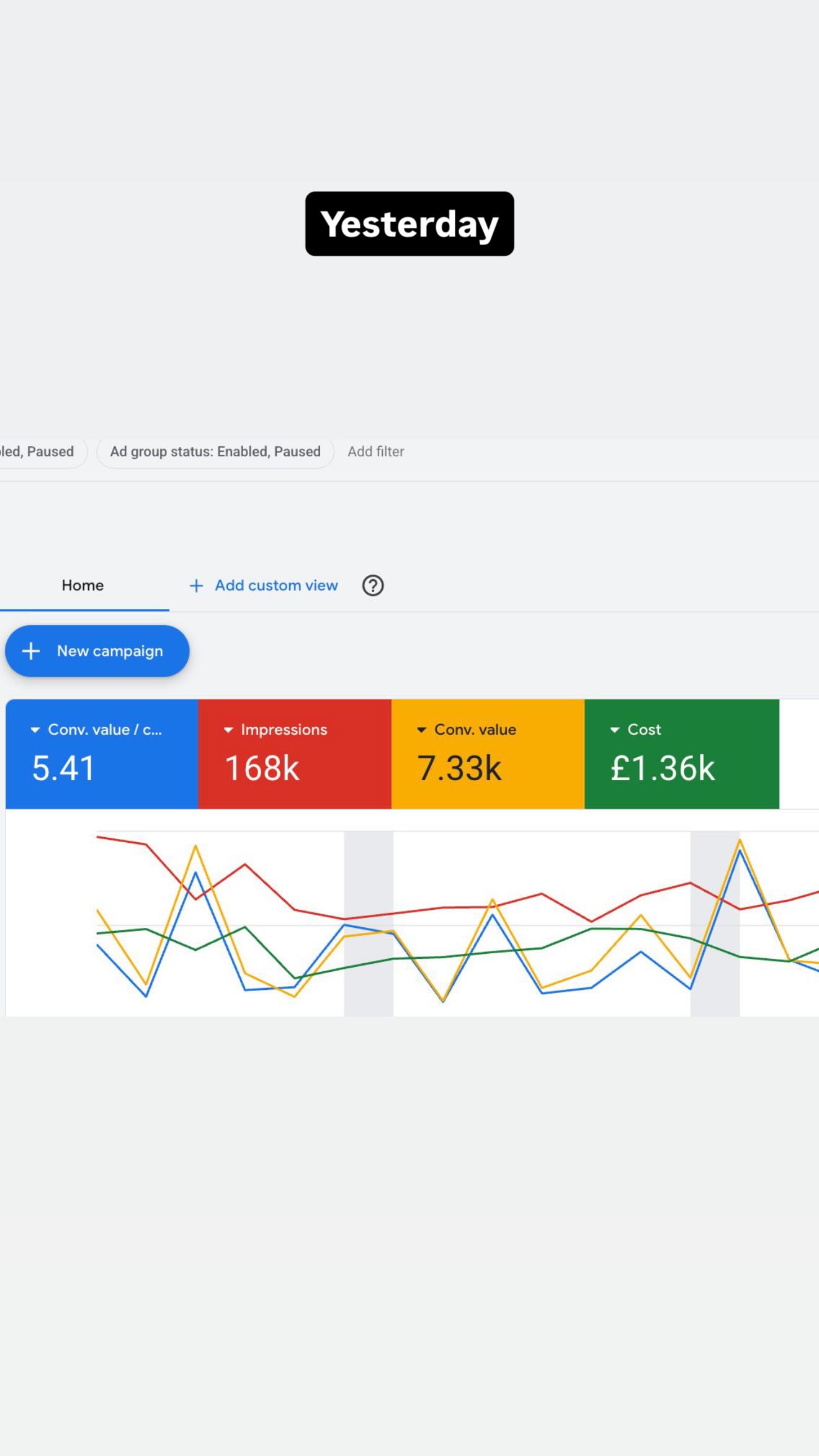This screenshot has width=819, height=1456.
Task: Select the green Cost scorecard
Action: pos(682,754)
